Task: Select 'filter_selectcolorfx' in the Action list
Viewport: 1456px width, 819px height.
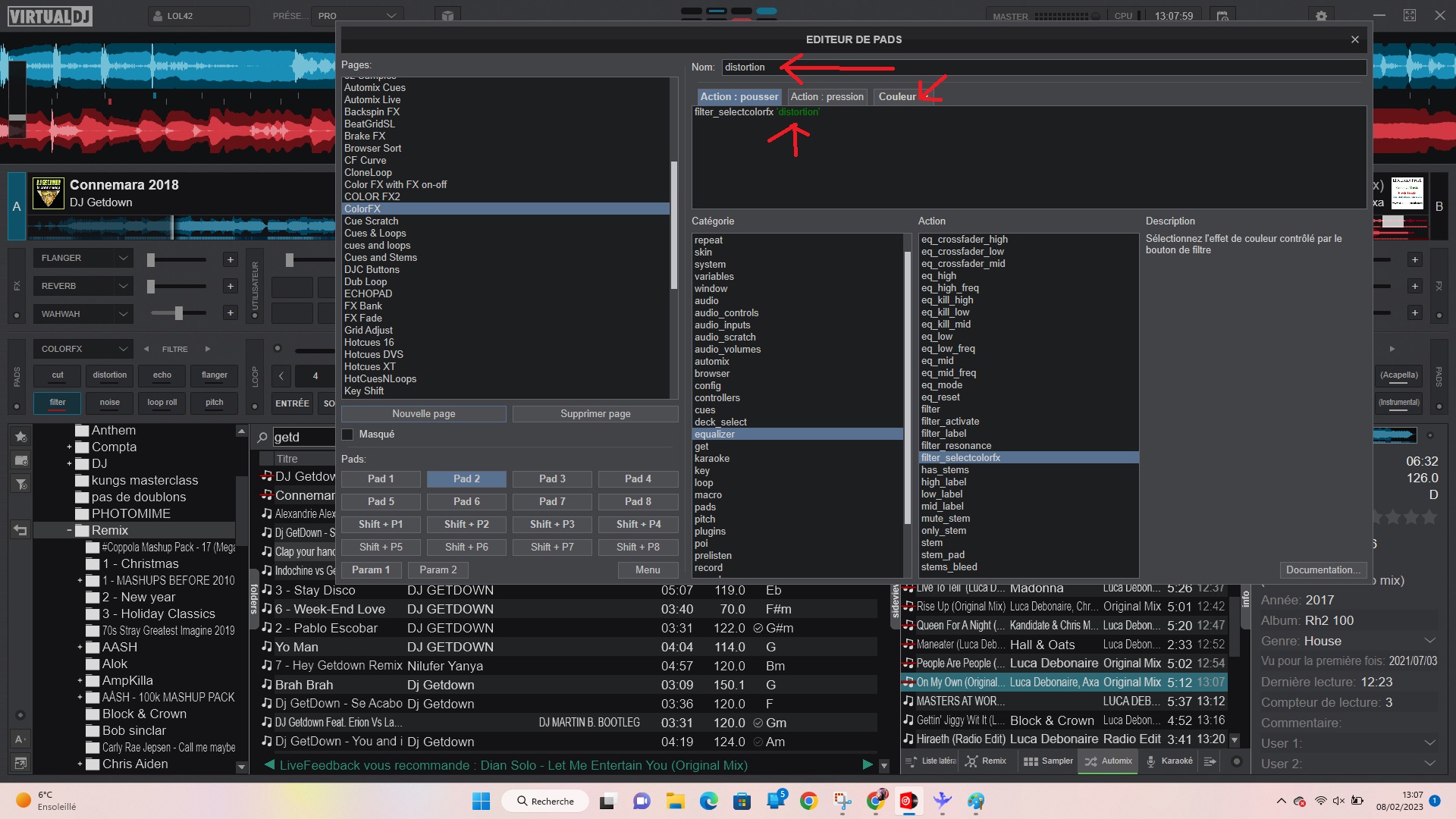Action: 1028,458
